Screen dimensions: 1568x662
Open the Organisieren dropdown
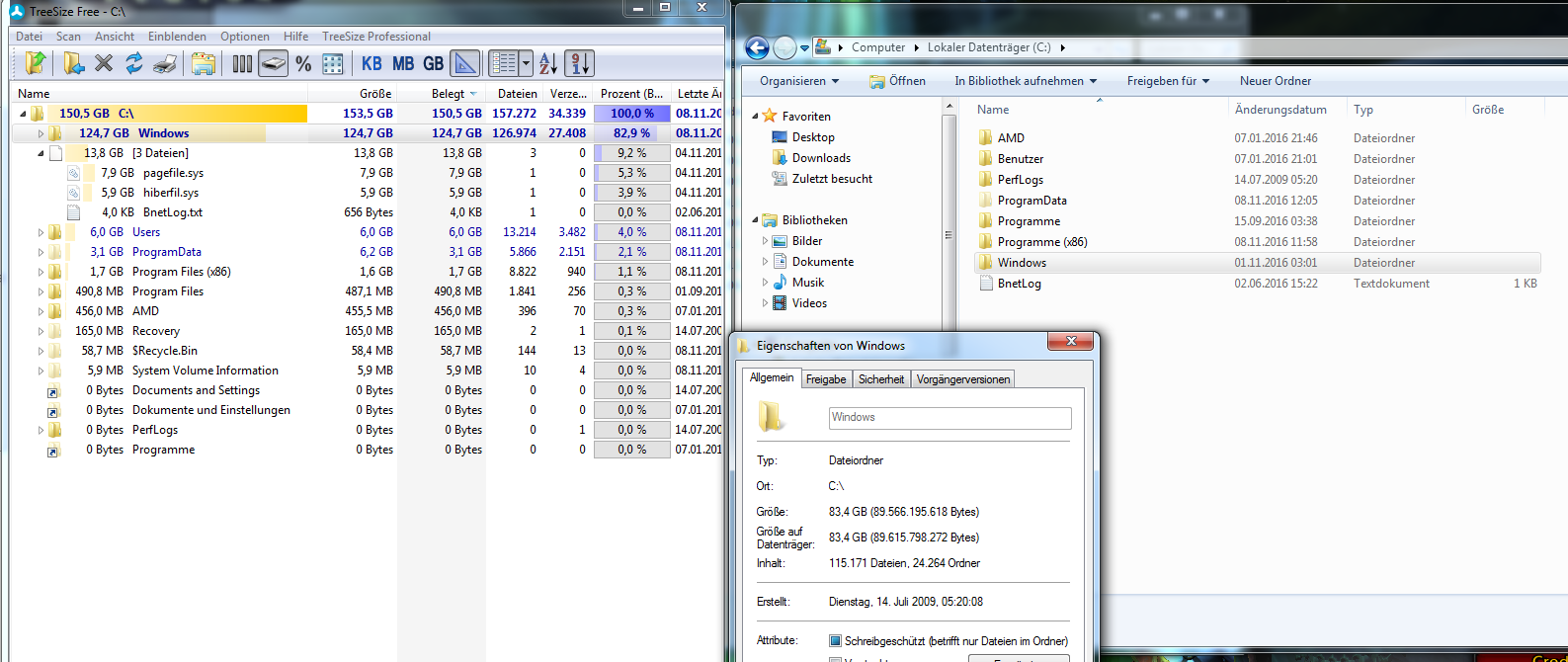(x=798, y=81)
